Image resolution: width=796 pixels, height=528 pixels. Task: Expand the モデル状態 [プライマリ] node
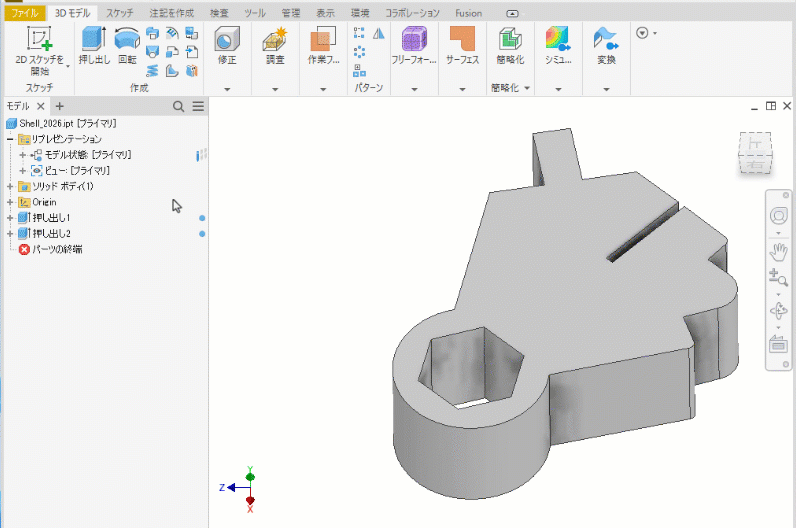[22, 155]
